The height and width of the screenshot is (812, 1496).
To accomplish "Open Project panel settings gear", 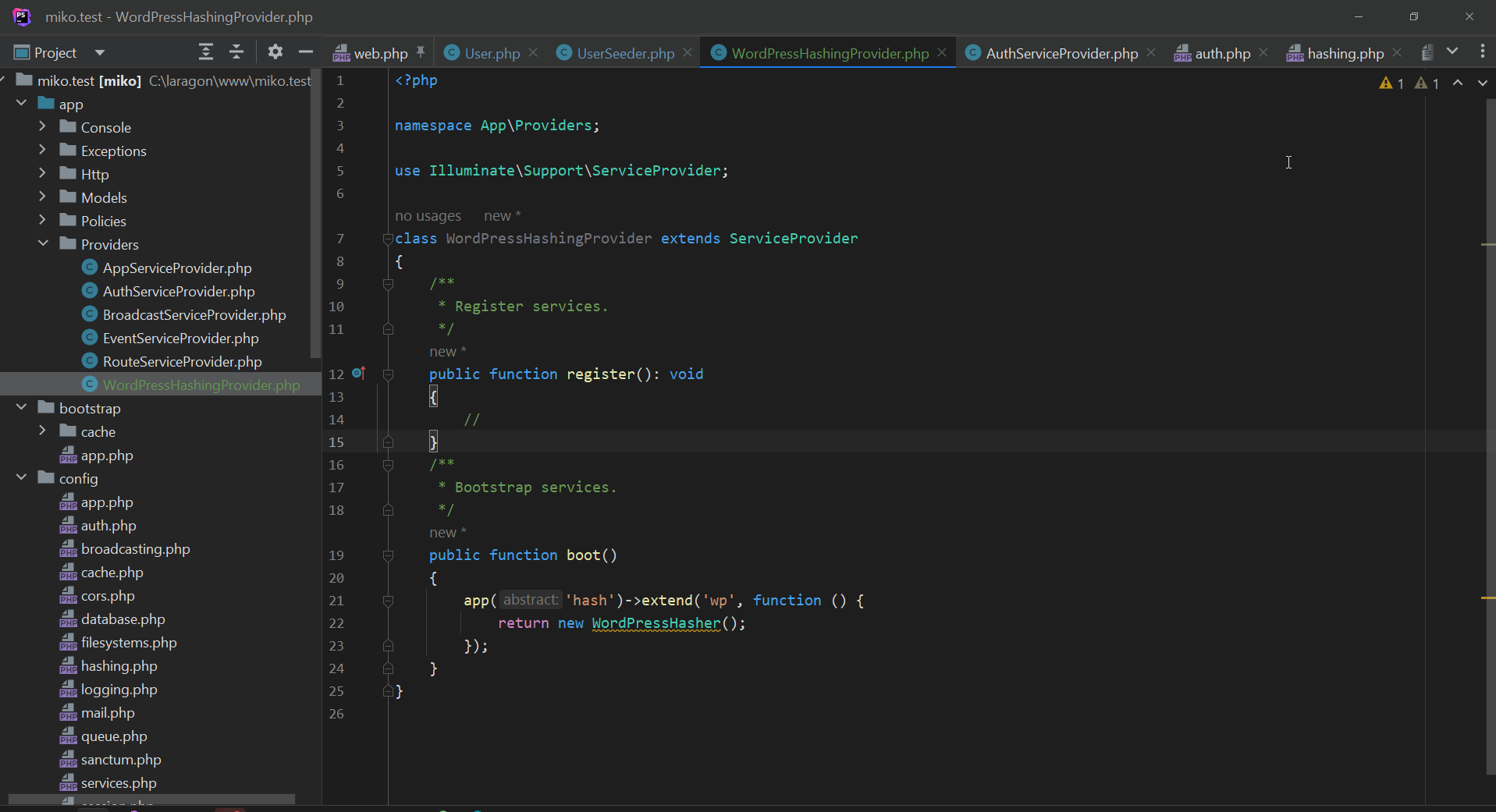I will coord(275,52).
